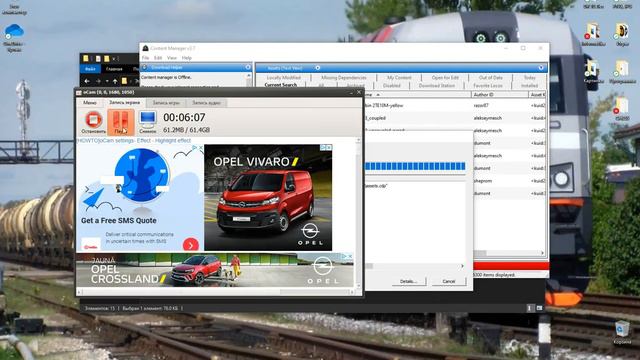Open the View menu in Content Manager
Screen dimensions: 640x360
(172, 58)
